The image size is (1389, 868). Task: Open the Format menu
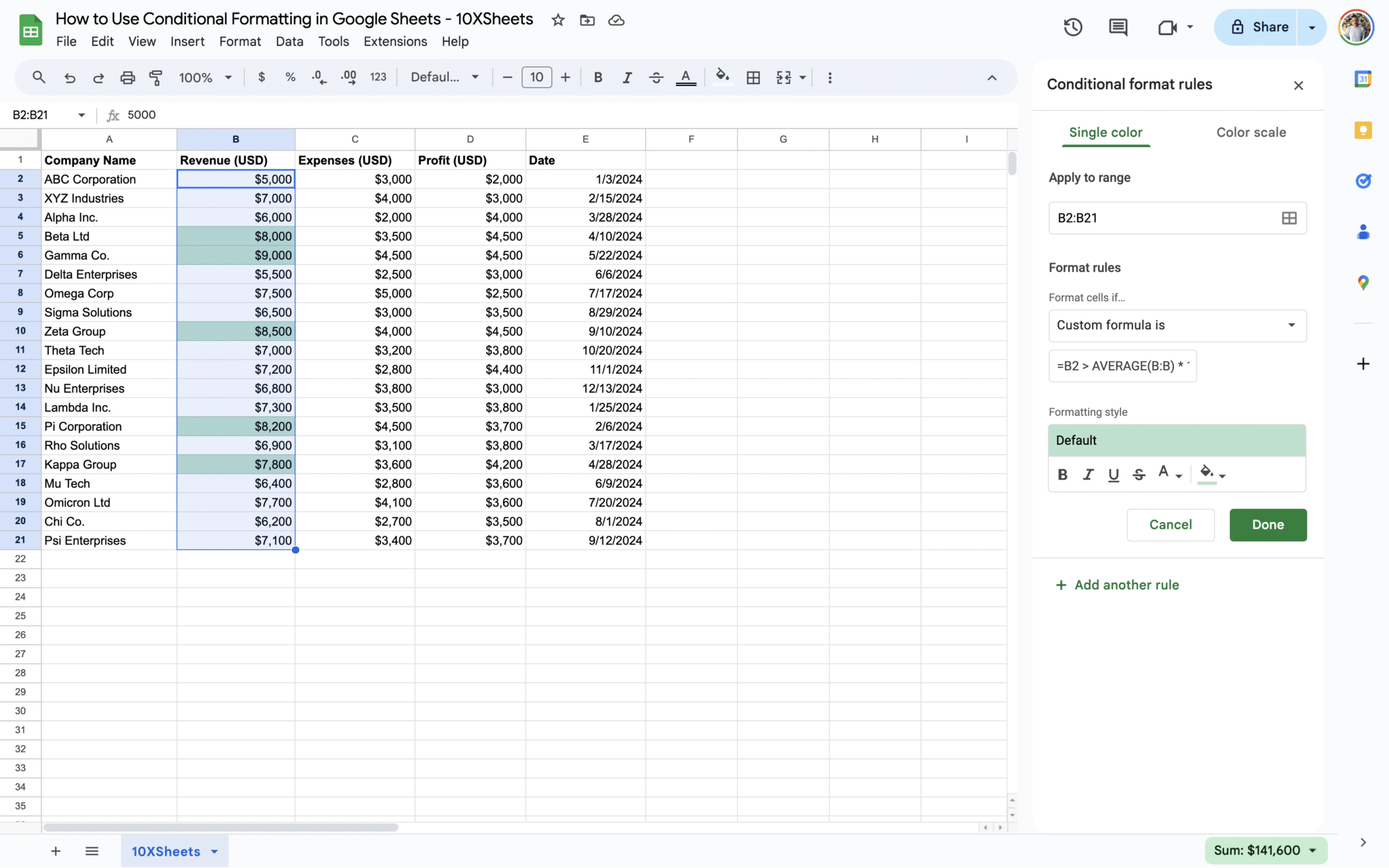[x=239, y=41]
